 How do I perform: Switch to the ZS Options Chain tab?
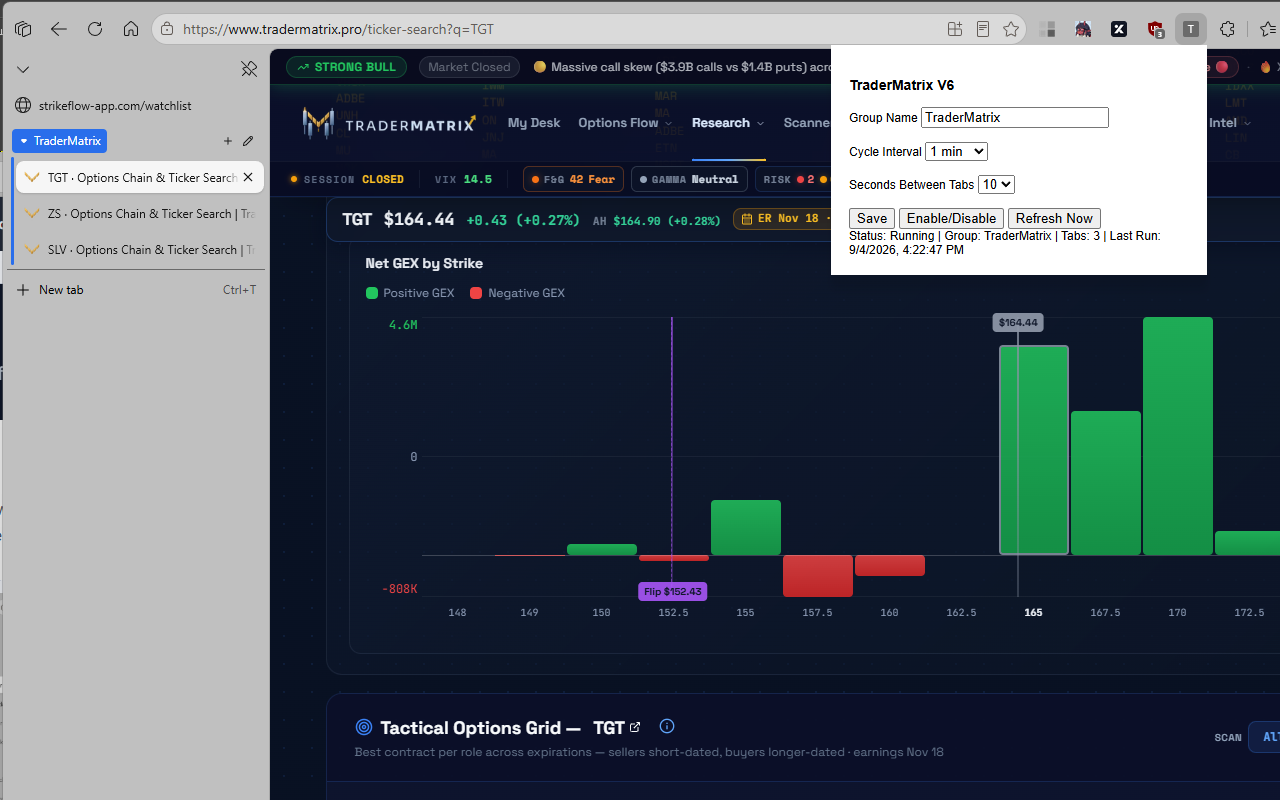click(140, 214)
